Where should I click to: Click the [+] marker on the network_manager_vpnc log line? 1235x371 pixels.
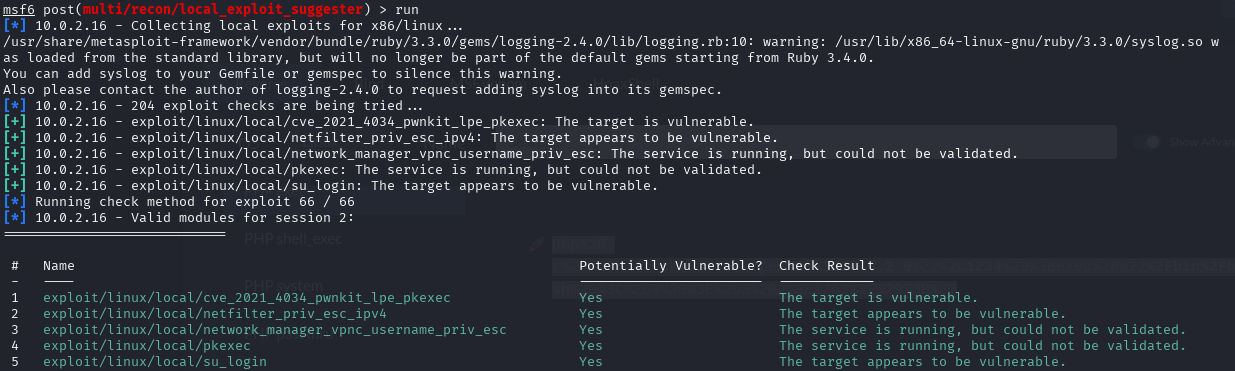pos(15,153)
